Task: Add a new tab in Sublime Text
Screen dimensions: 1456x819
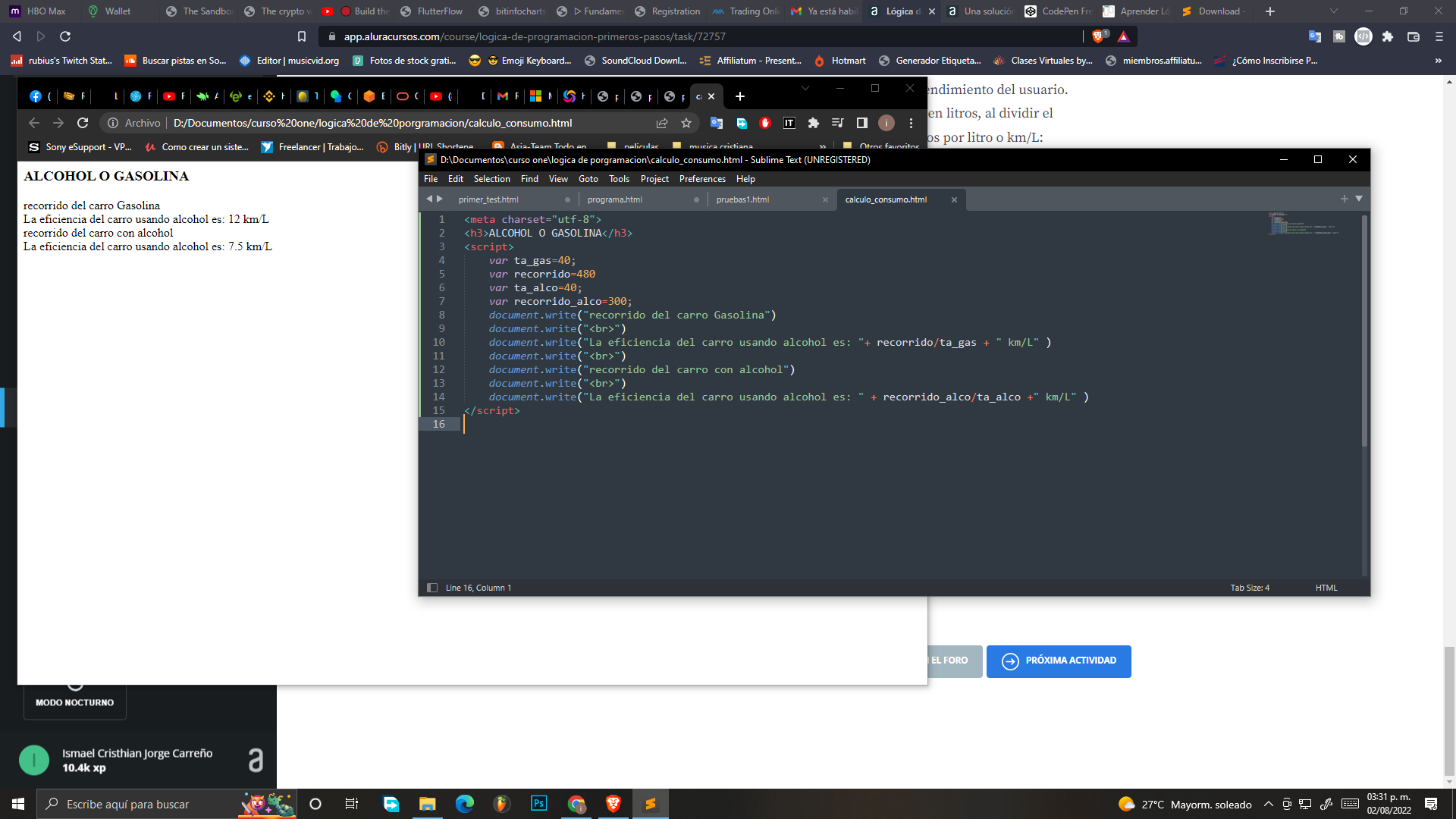Action: click(1344, 199)
